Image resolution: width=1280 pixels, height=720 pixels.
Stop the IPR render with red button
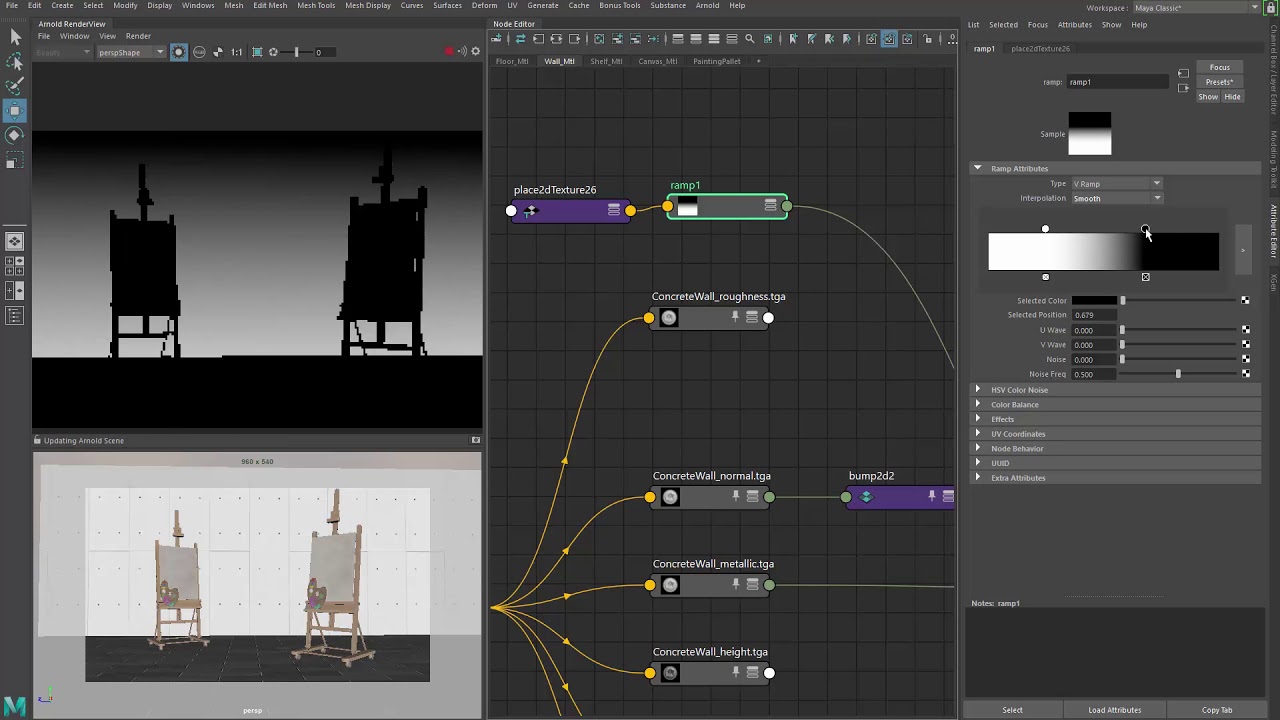click(449, 52)
